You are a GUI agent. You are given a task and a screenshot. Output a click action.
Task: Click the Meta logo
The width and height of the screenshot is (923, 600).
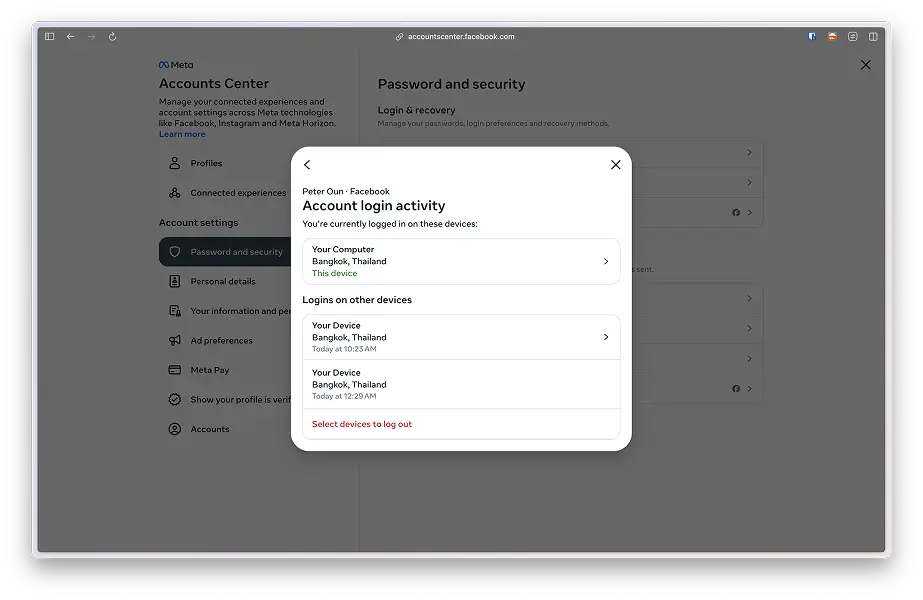point(176,65)
